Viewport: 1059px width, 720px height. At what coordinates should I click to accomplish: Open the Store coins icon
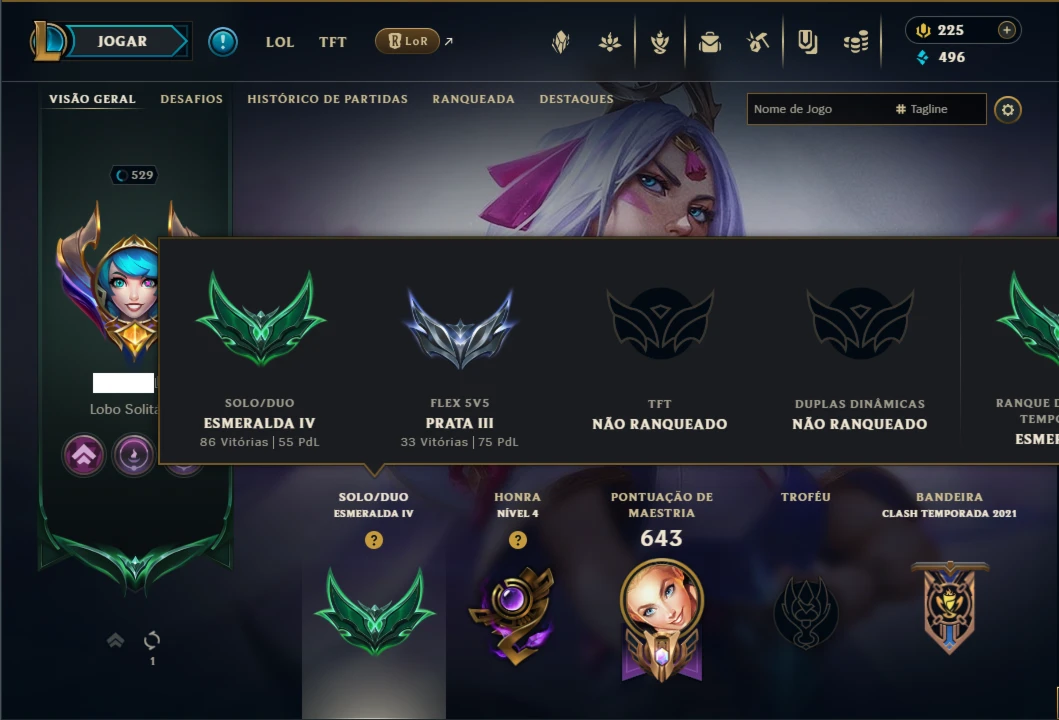(856, 43)
